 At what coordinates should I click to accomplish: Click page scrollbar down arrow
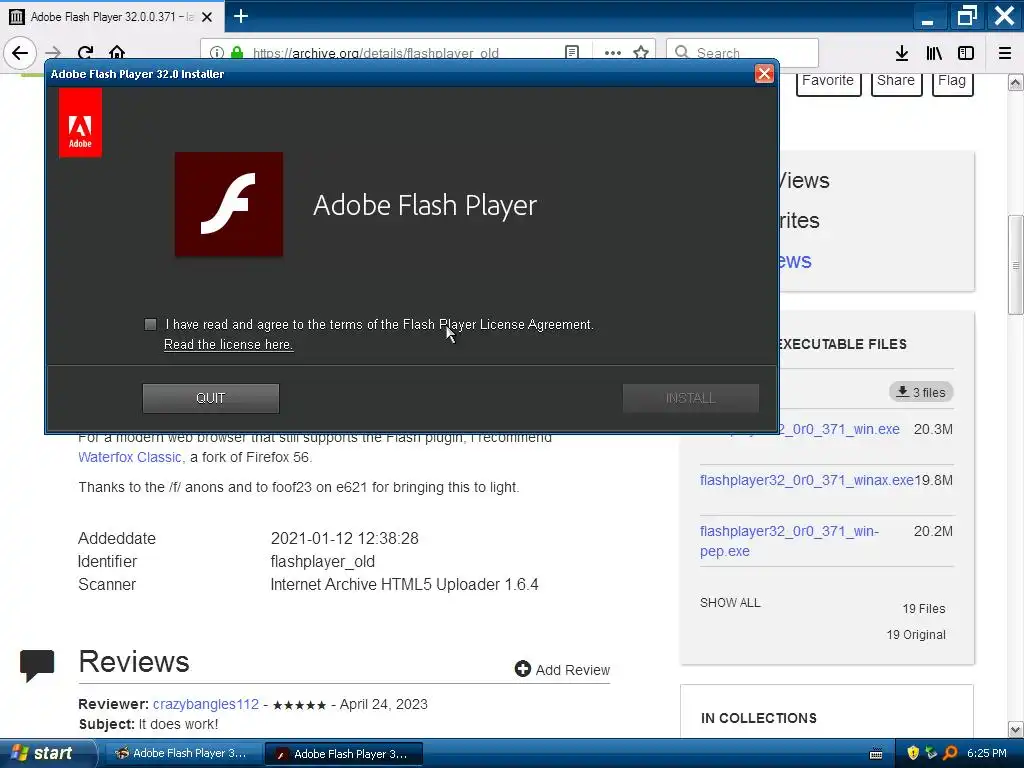(x=1016, y=729)
